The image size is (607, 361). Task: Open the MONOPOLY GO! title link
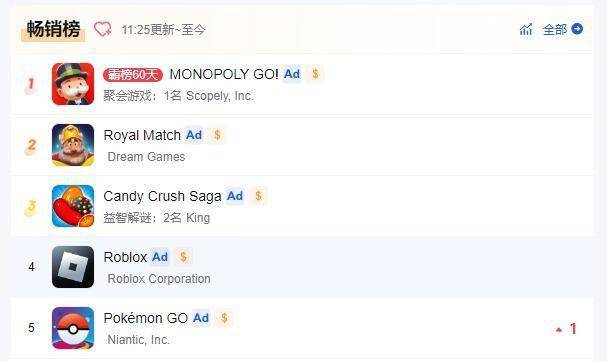tap(224, 74)
